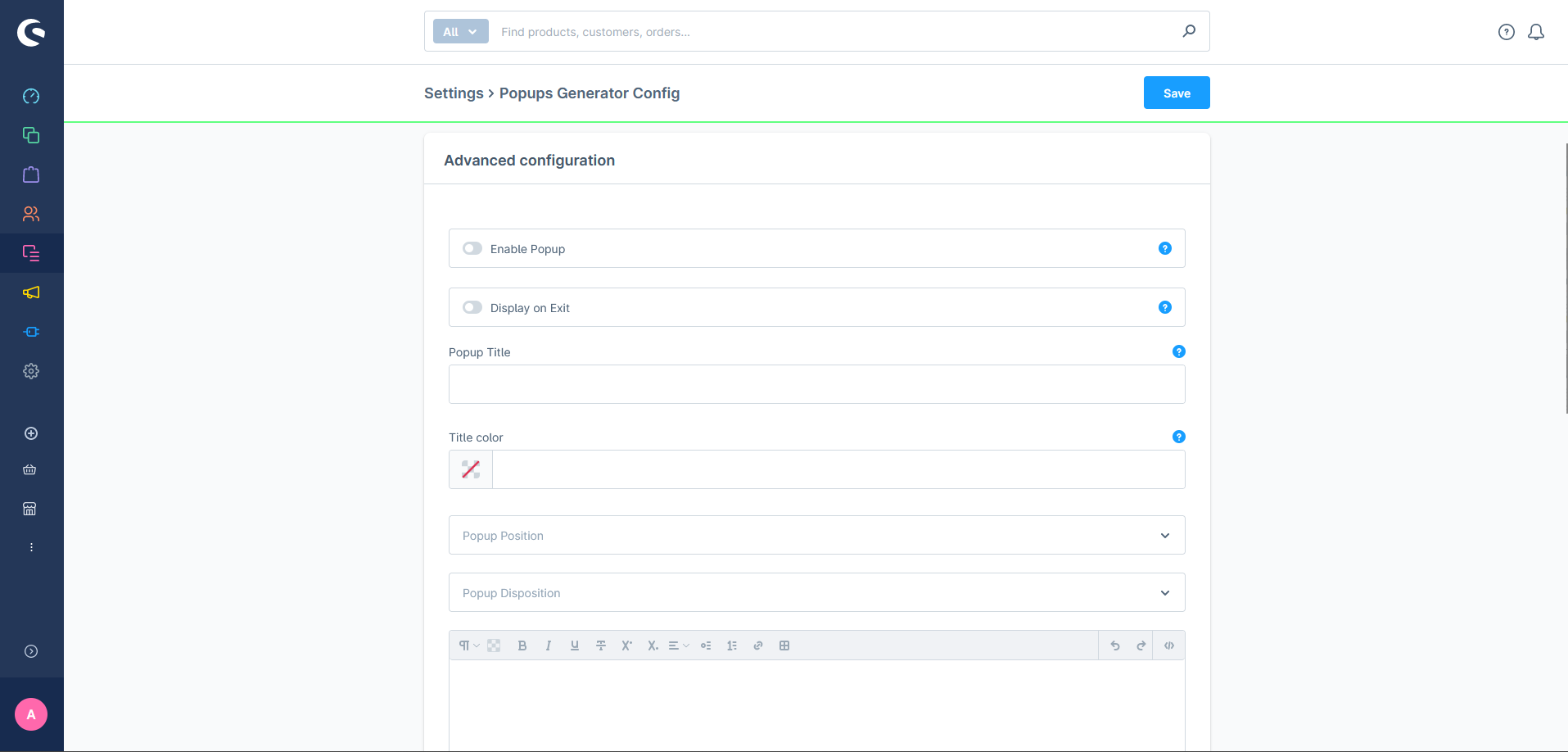This screenshot has width=1568, height=752.
Task: Show help for Display on Exit
Action: tap(1165, 307)
